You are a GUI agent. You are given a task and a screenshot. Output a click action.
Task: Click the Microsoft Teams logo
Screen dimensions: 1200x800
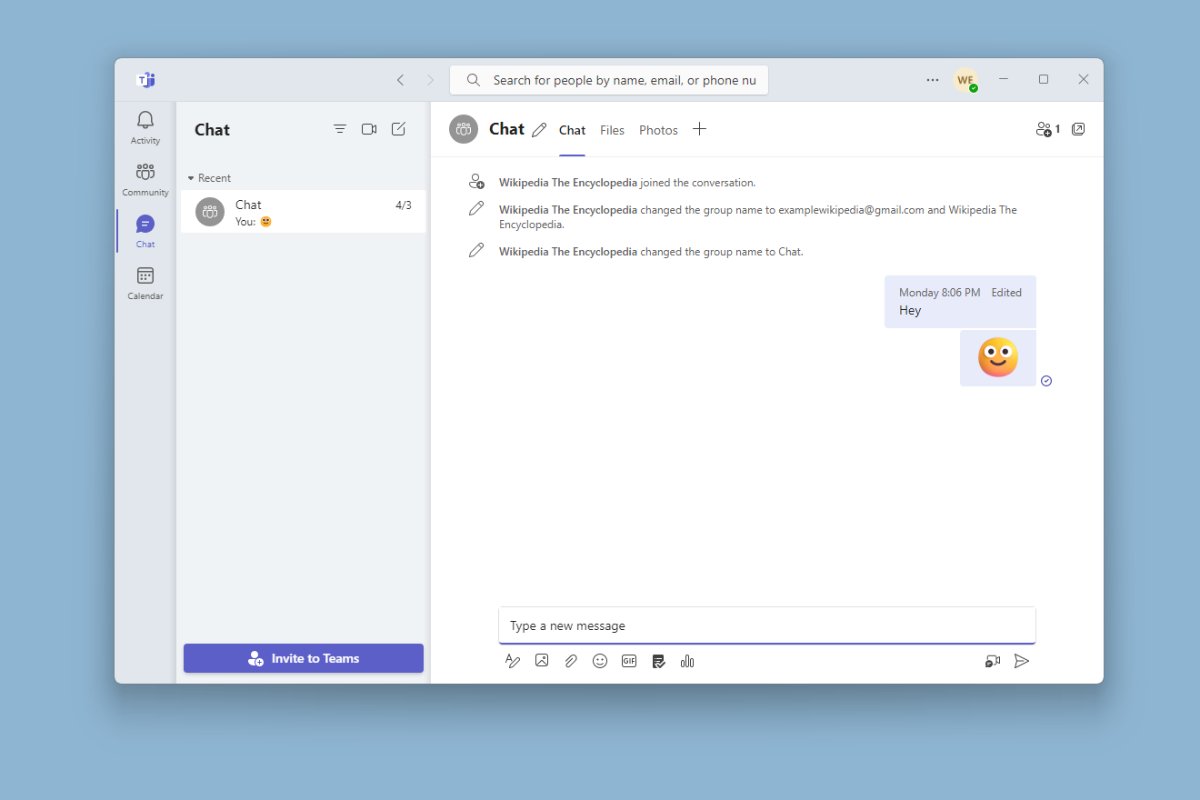click(x=146, y=80)
